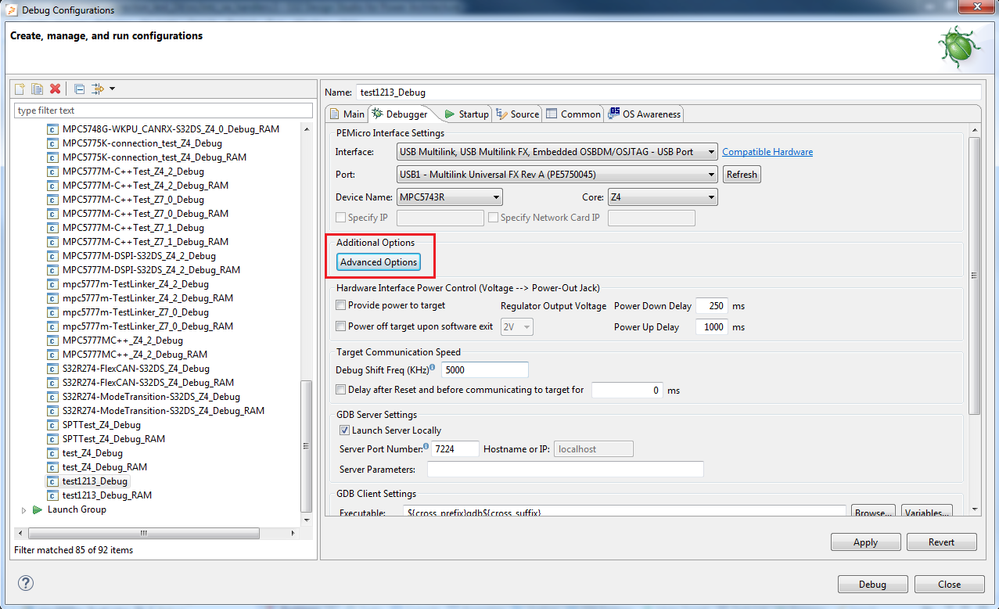The image size is (999, 609).
Task: Expand the Launch Group tree node
Action: [x=24, y=510]
